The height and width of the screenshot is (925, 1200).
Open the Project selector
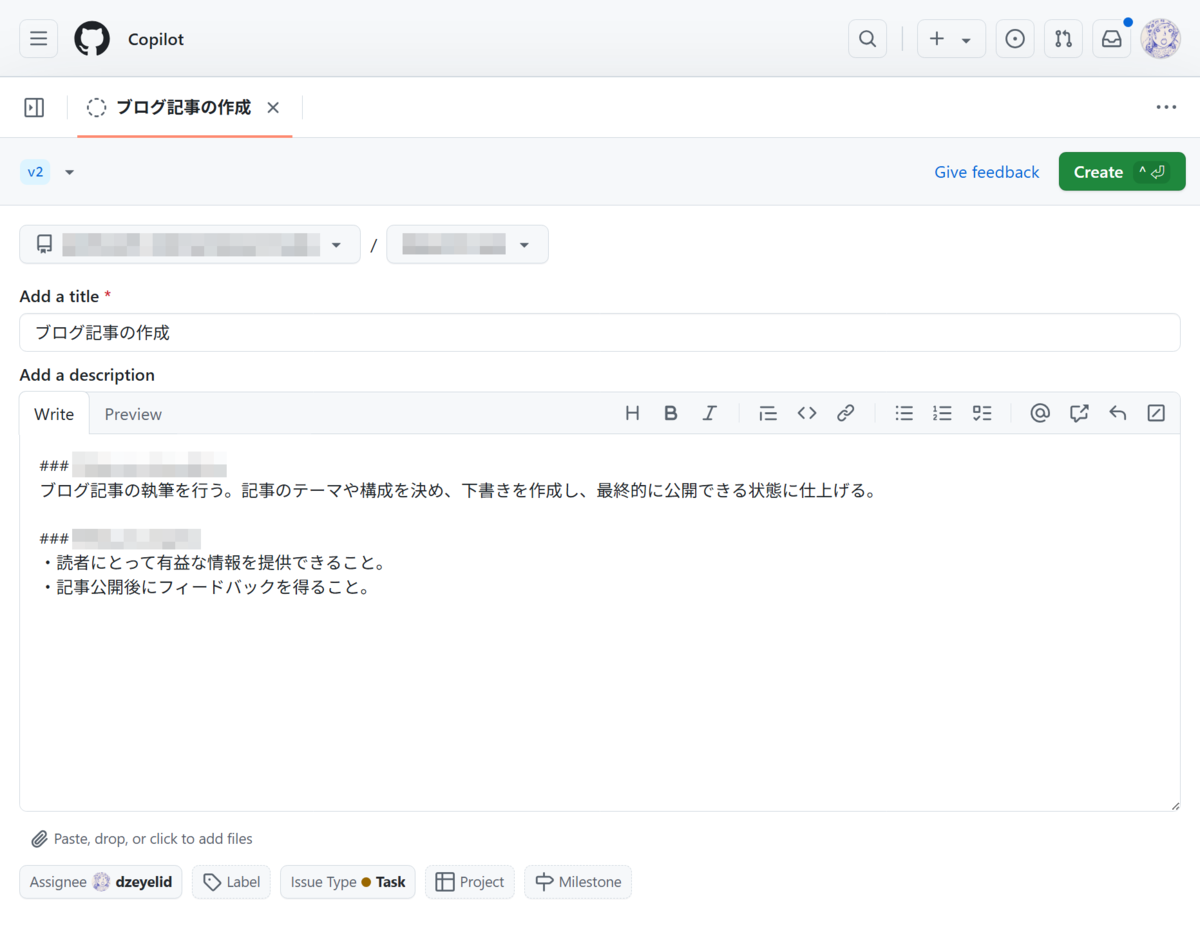pyautogui.click(x=470, y=882)
